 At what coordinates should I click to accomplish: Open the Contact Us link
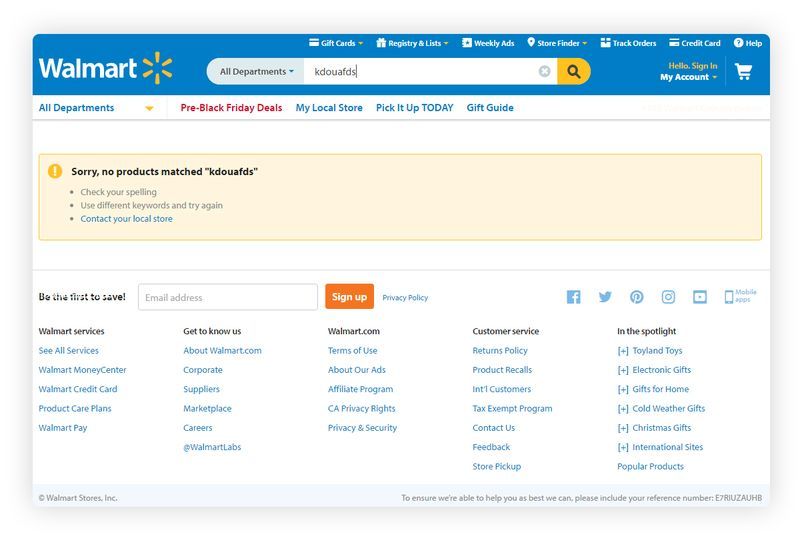(x=493, y=428)
